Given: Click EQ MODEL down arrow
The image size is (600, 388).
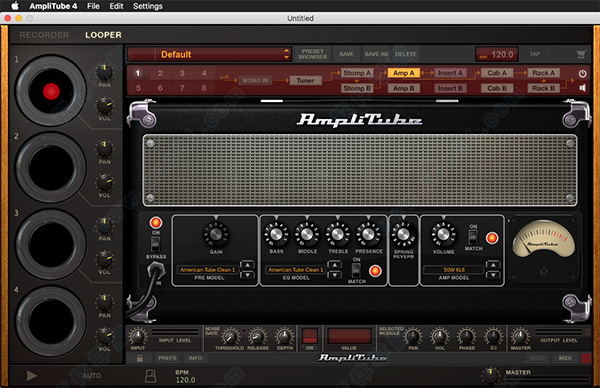Looking at the screenshot, I should click(334, 275).
